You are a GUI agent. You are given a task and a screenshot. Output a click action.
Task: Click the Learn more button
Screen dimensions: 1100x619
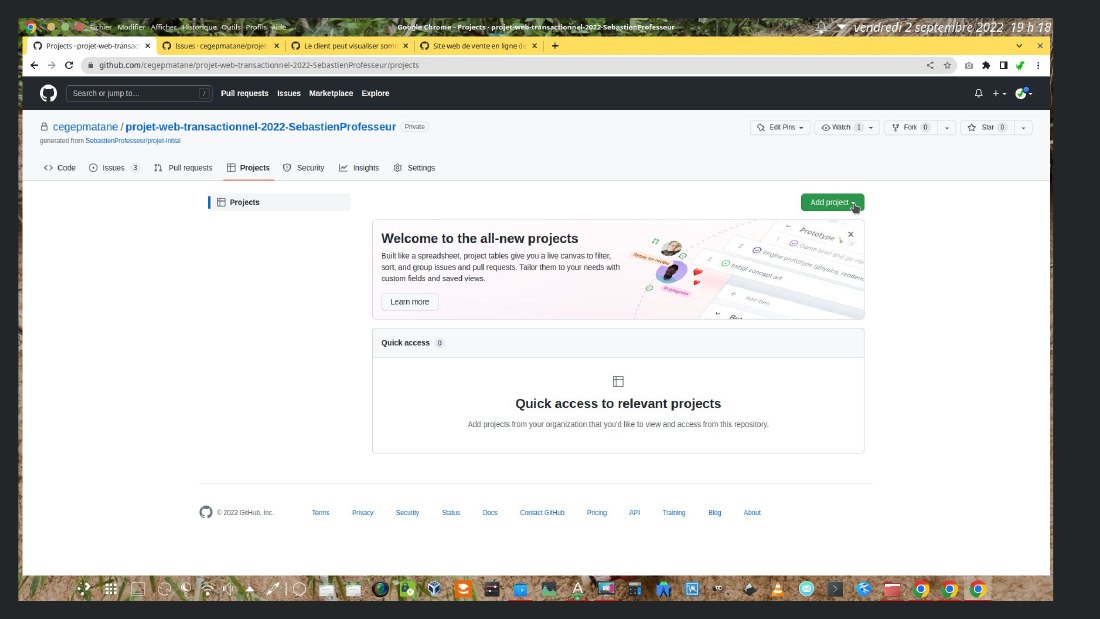(410, 302)
